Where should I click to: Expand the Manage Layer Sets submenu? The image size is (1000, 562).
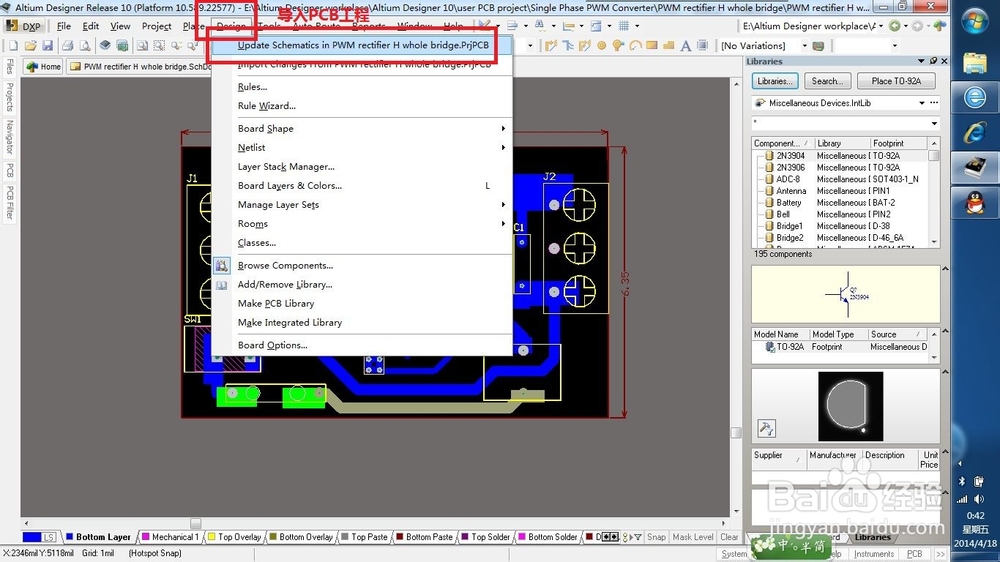click(363, 205)
